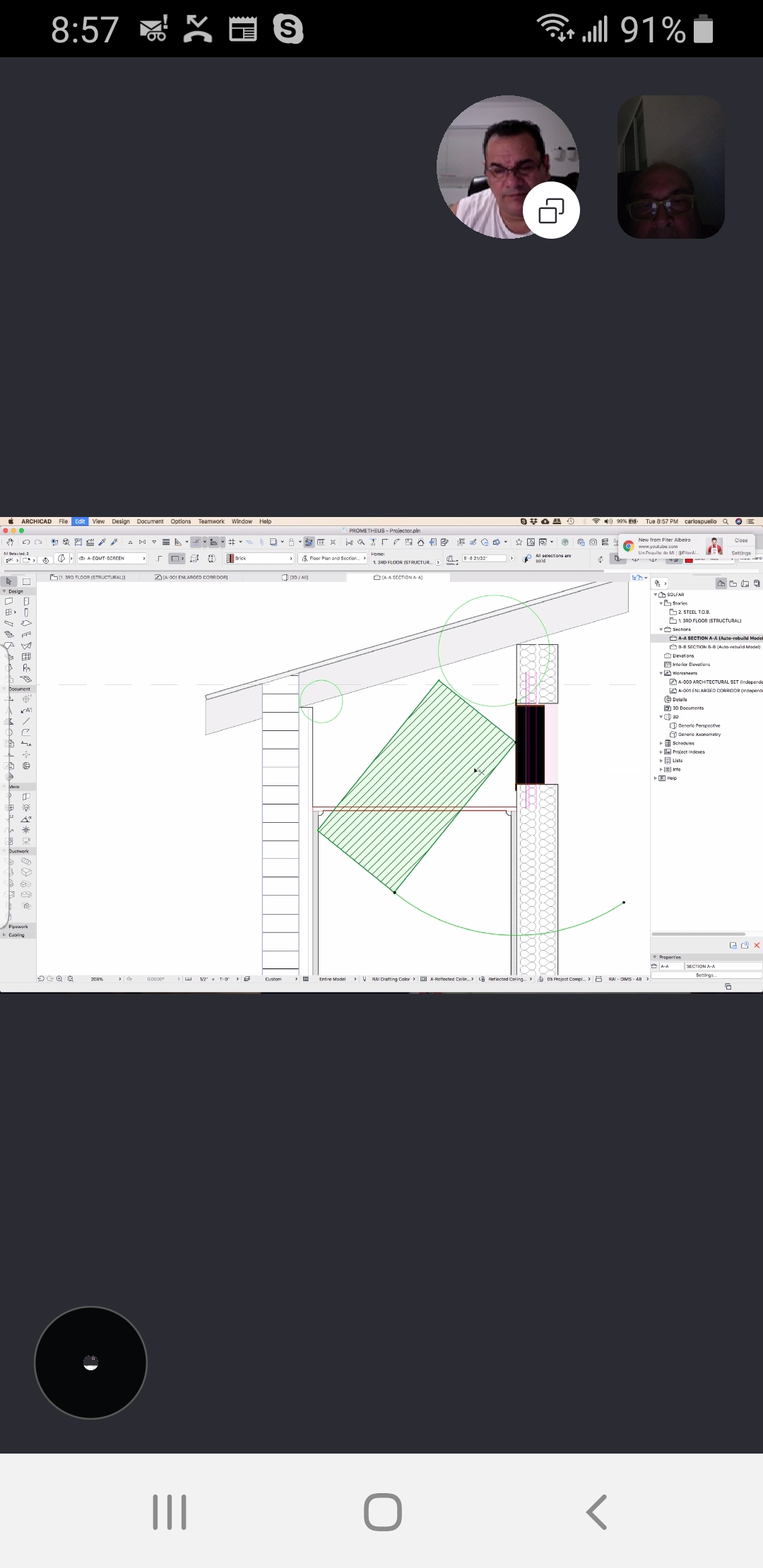Viewport: 763px width, 1568px height.
Task: Select the Arrow tool in ArchiCAD toolbox
Action: [9, 581]
